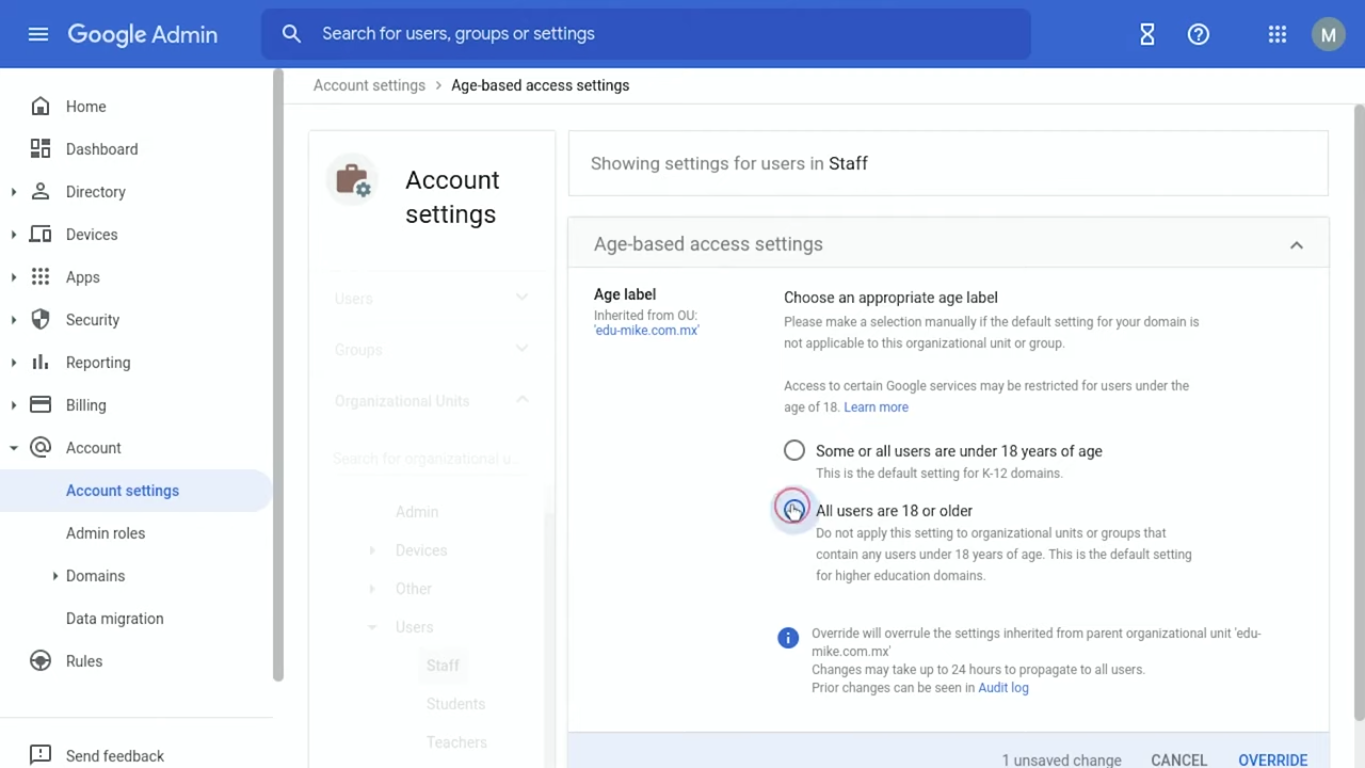The width and height of the screenshot is (1365, 768).
Task: Open the Help question mark icon
Action: (x=1198, y=34)
